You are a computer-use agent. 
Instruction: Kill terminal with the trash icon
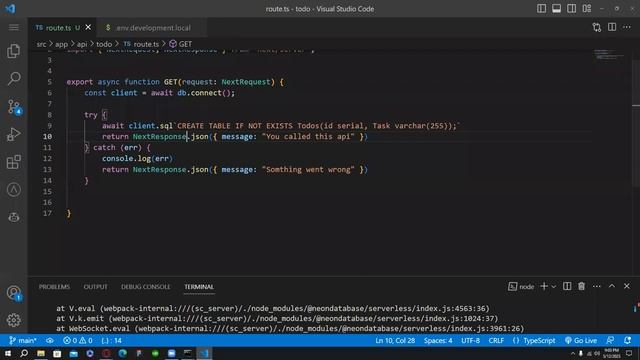click(x=582, y=287)
